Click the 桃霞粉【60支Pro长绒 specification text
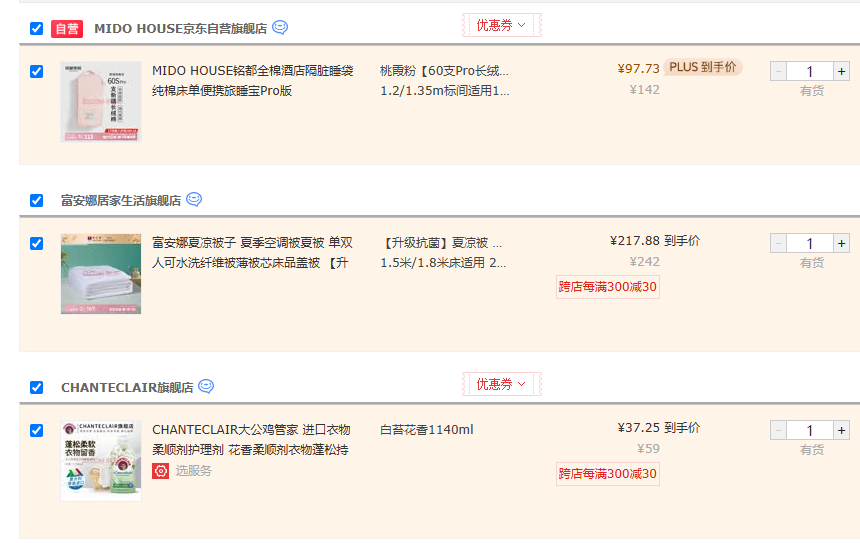Screen dimensions: 860x543 click(444, 71)
